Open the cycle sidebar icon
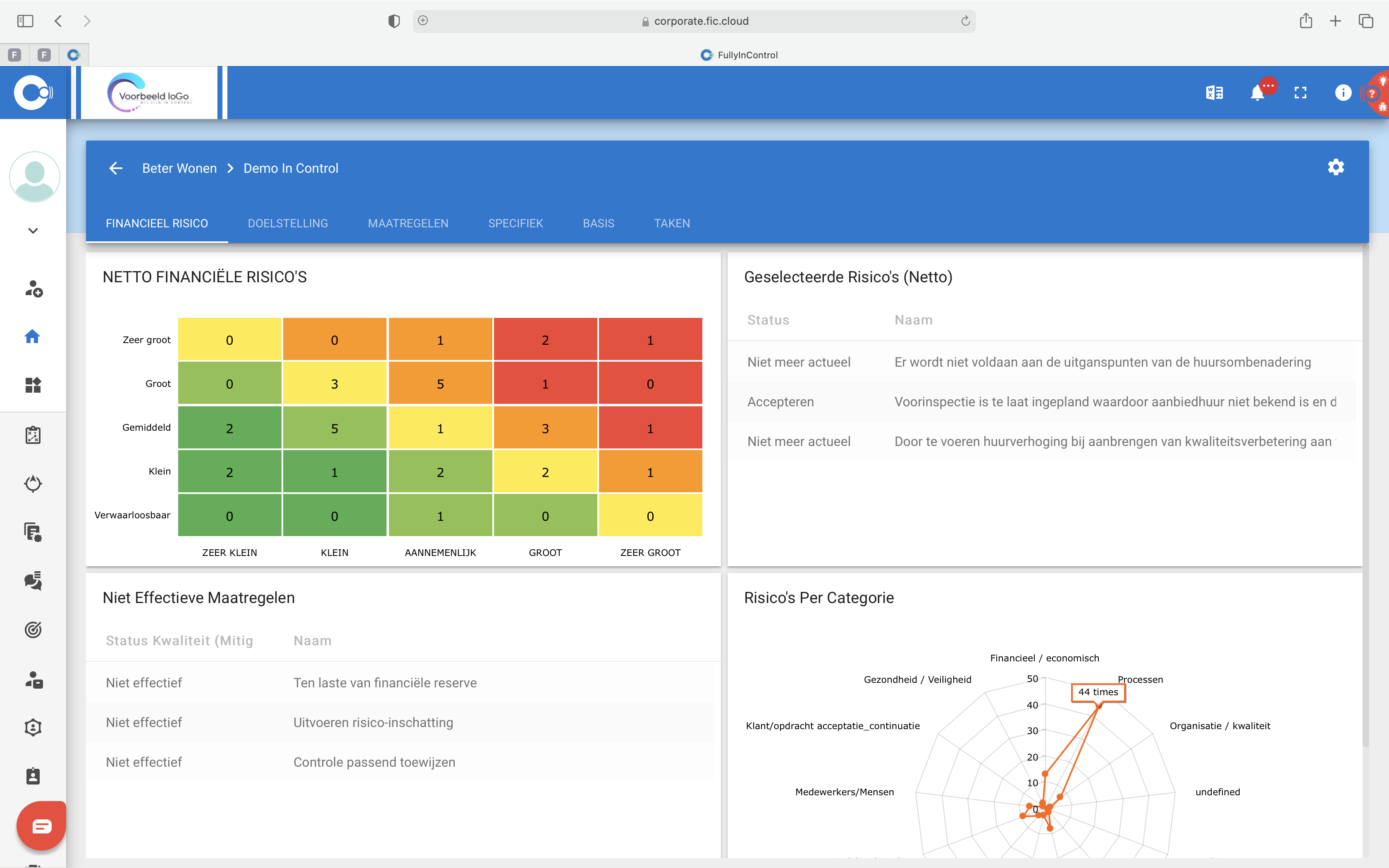 pyautogui.click(x=33, y=484)
